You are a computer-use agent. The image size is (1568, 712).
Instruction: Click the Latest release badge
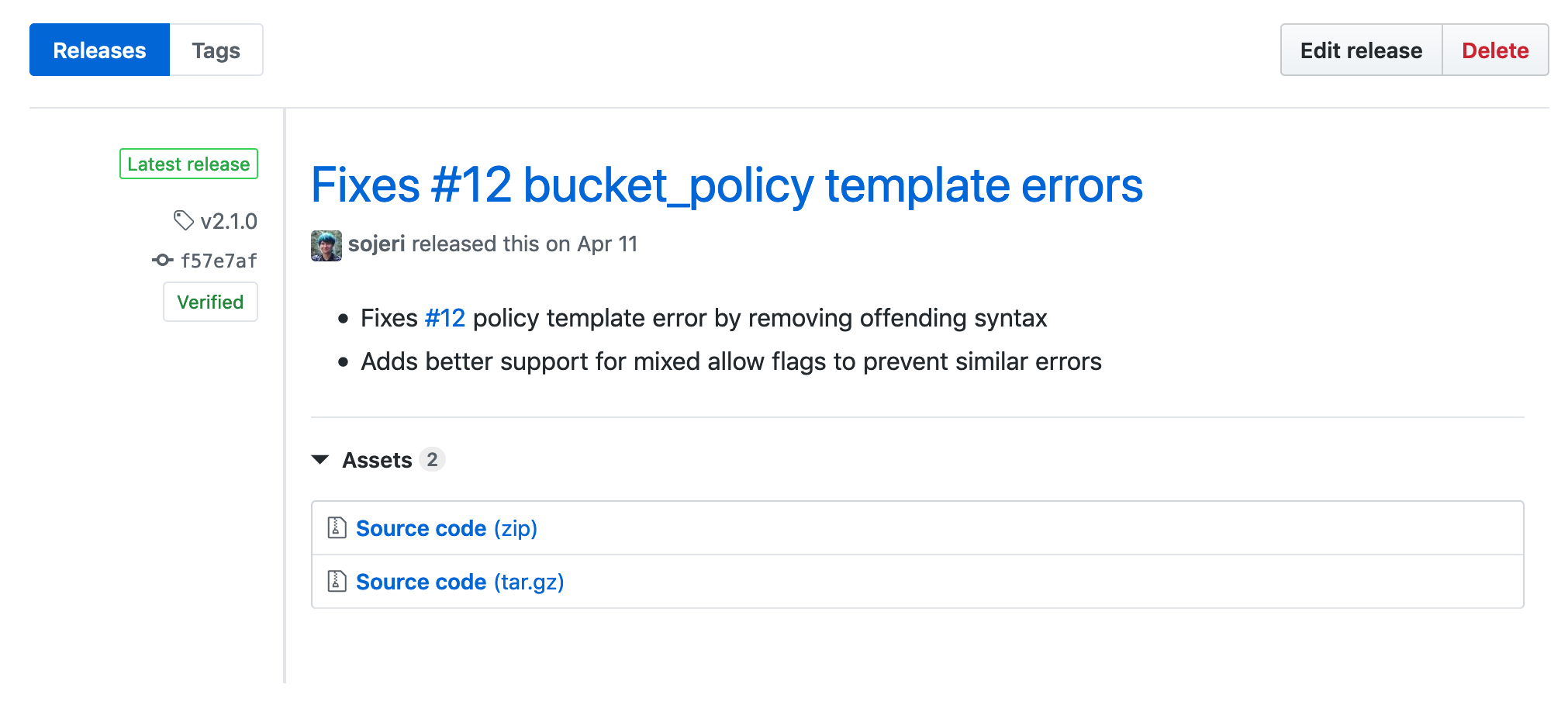point(188,164)
